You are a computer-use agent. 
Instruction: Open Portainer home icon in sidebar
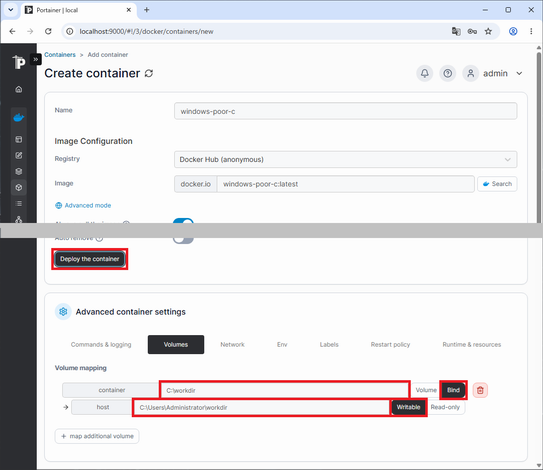pos(19,89)
